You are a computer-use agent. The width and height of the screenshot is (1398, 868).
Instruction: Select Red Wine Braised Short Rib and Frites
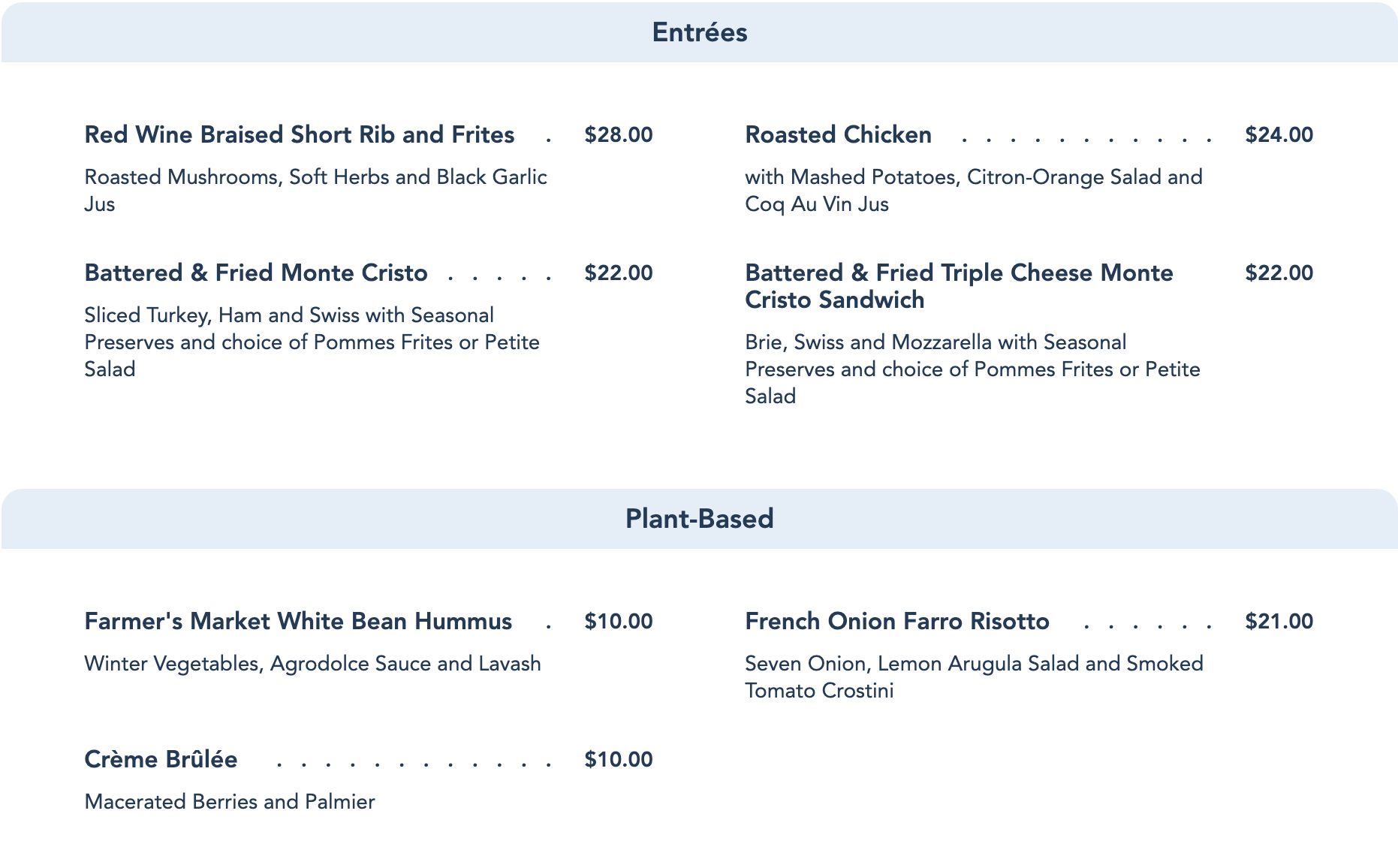[299, 134]
